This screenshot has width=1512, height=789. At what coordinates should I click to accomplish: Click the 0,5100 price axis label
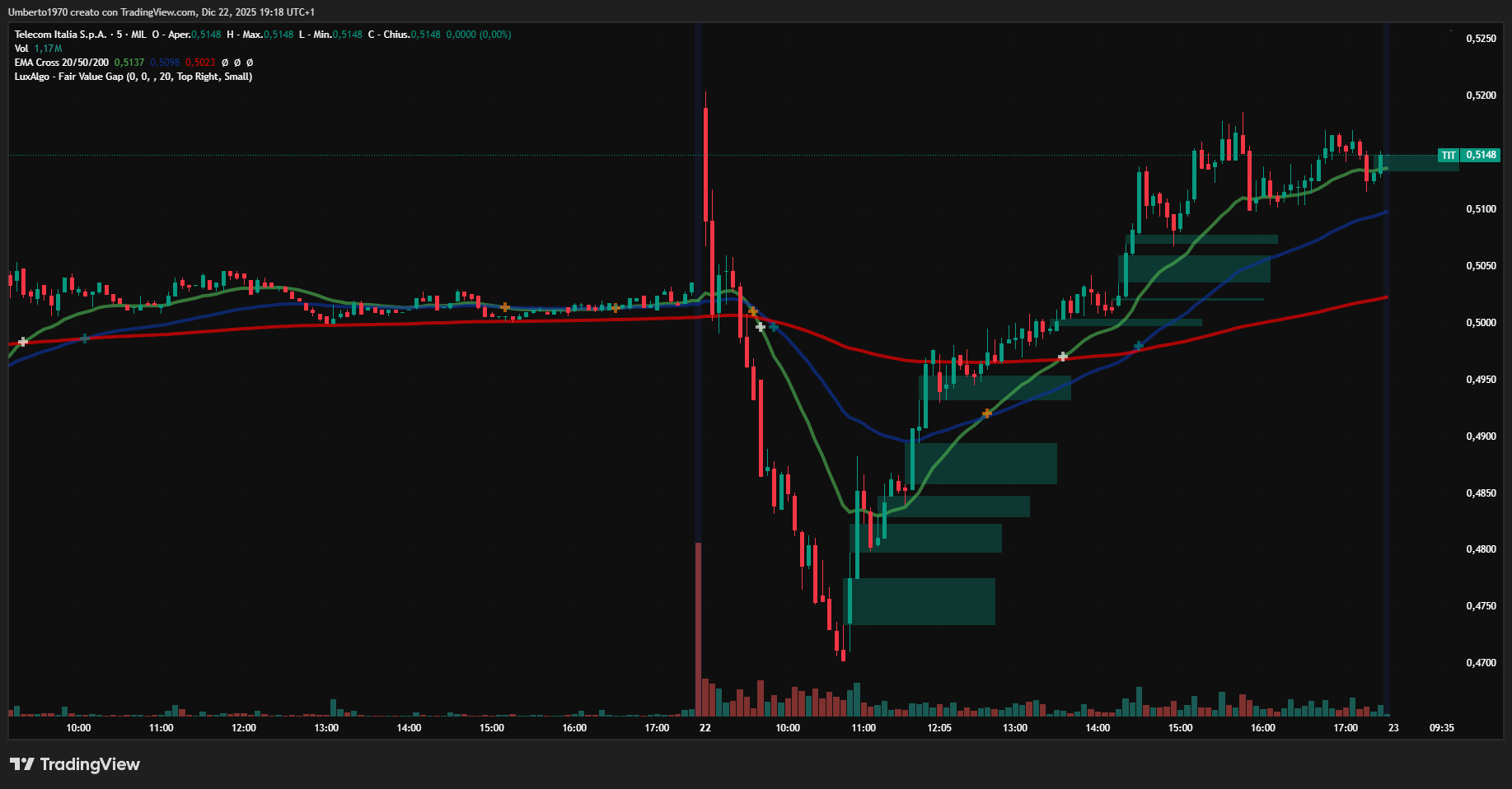point(1481,209)
